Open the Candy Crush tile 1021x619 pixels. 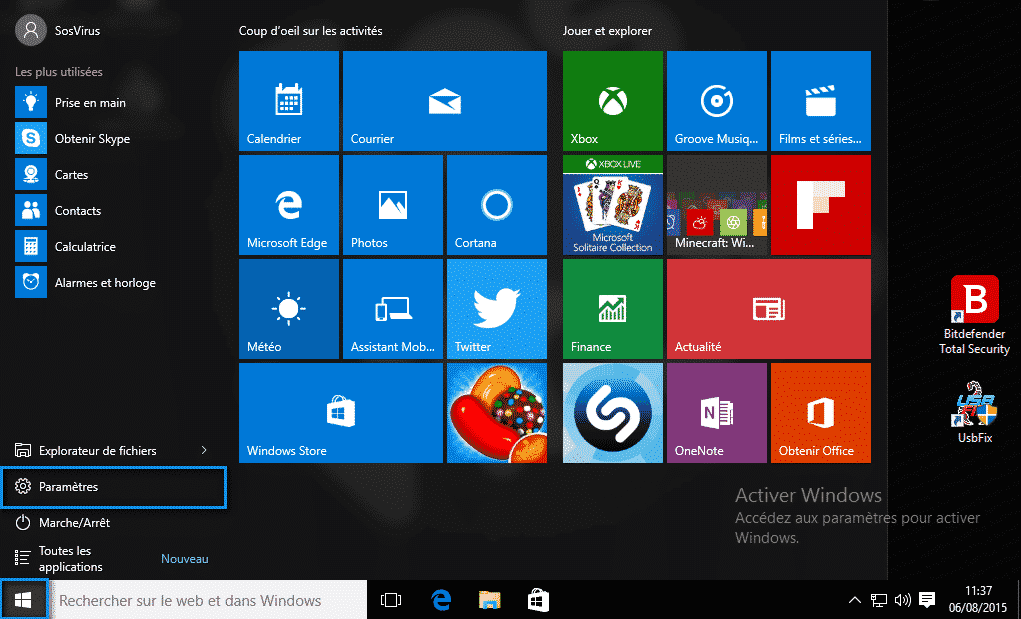496,413
